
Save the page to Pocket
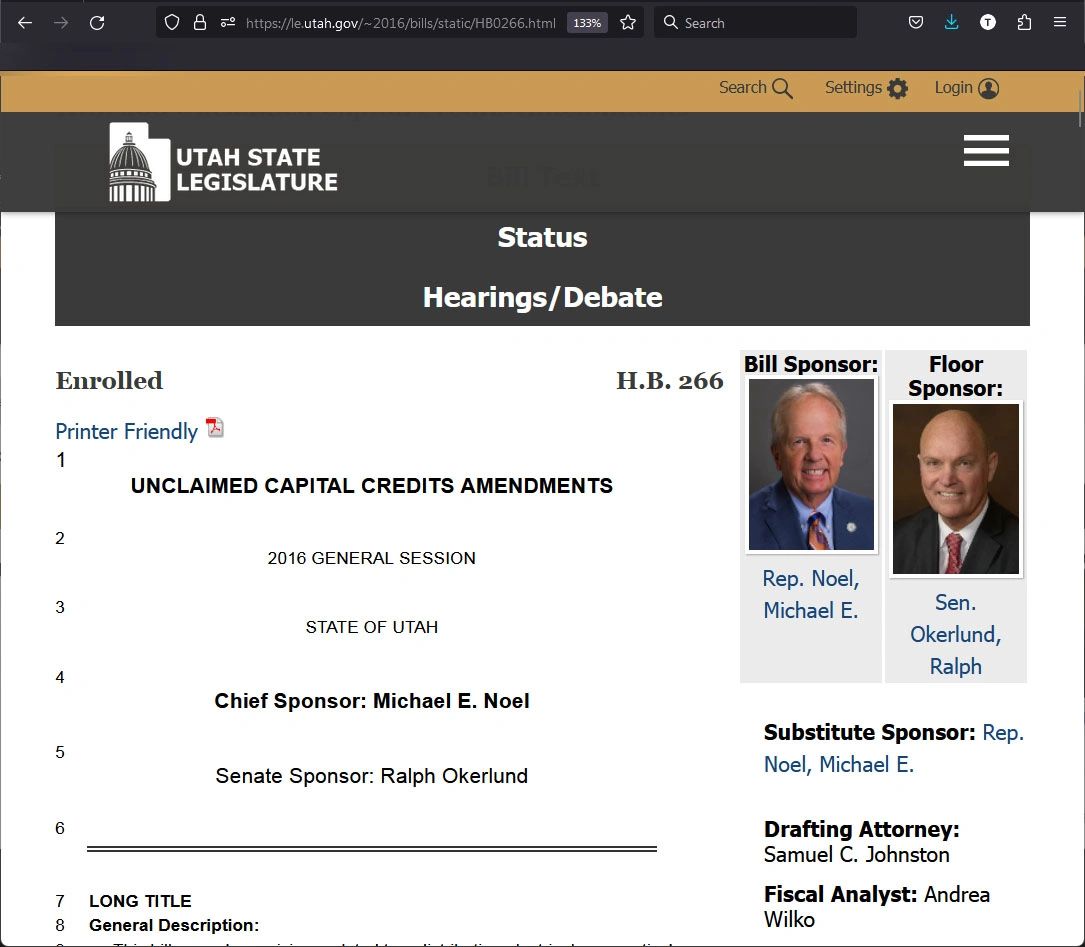(x=915, y=23)
